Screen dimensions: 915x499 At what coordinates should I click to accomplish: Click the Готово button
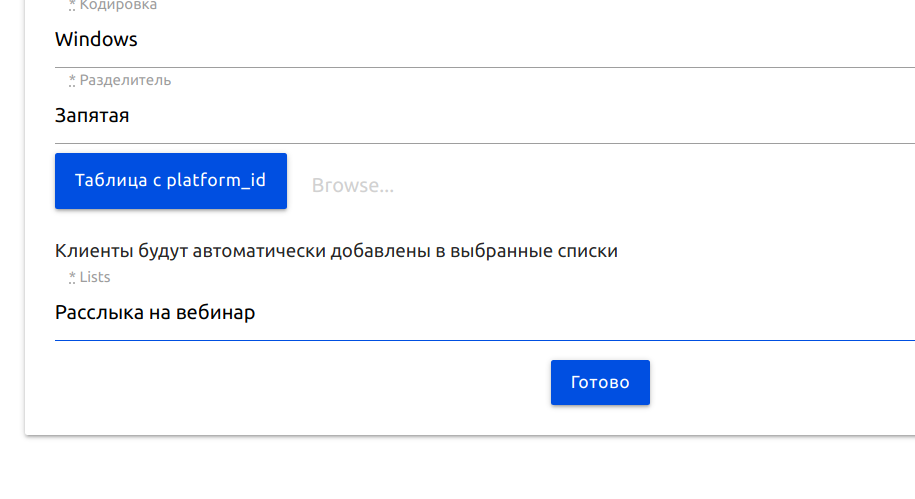click(600, 382)
